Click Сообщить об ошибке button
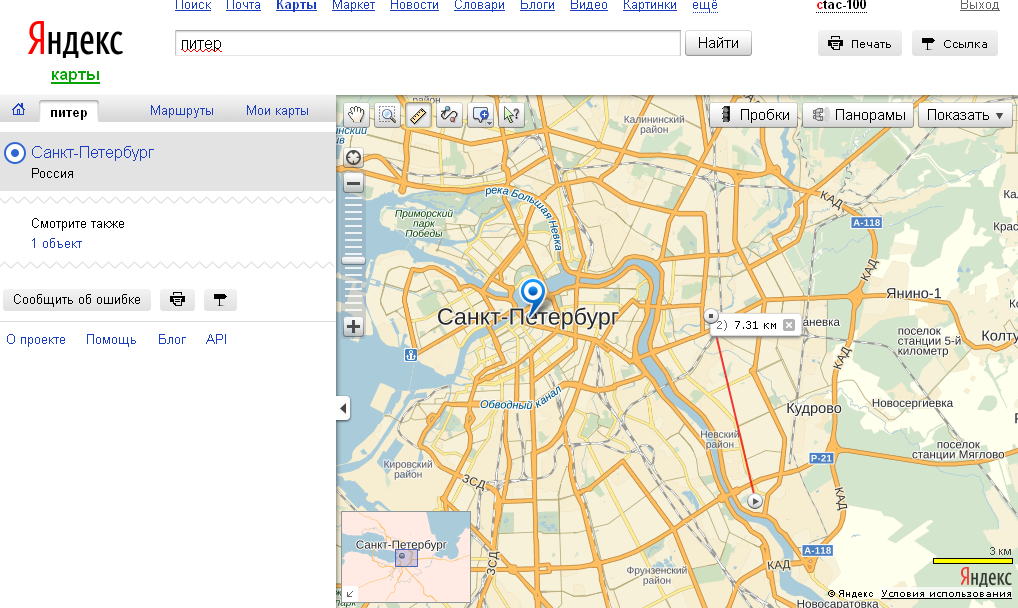Screen dimensions: 1018x608 tap(77, 299)
